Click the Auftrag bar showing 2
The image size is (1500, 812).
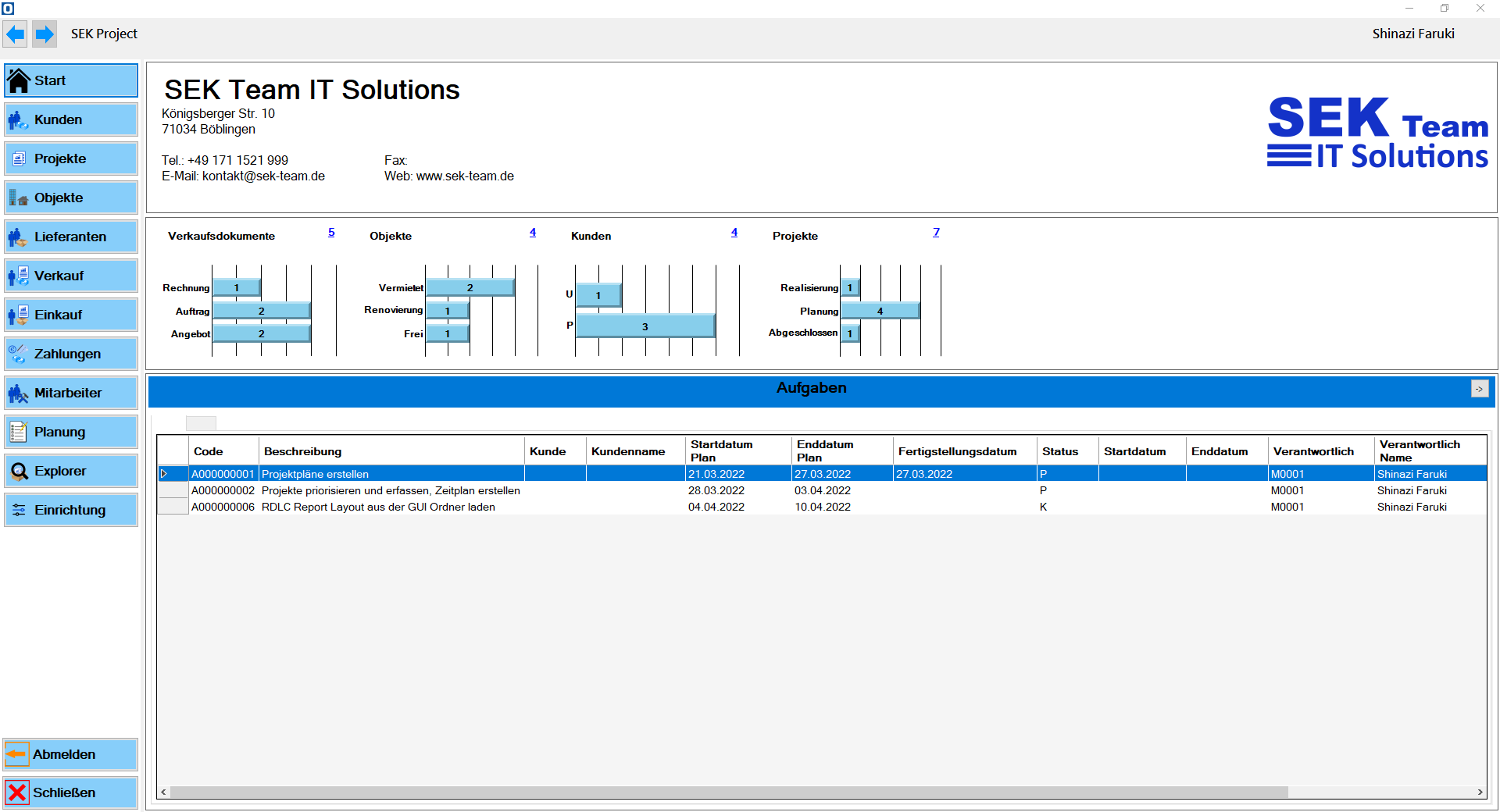[x=262, y=311]
